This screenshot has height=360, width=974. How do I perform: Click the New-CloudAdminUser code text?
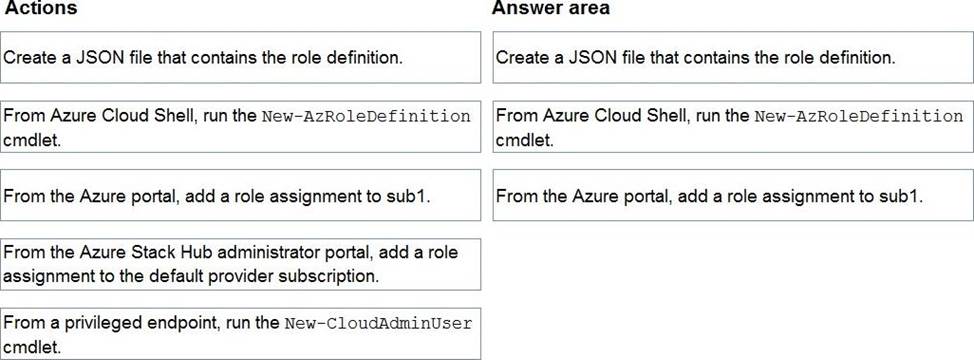(x=378, y=324)
